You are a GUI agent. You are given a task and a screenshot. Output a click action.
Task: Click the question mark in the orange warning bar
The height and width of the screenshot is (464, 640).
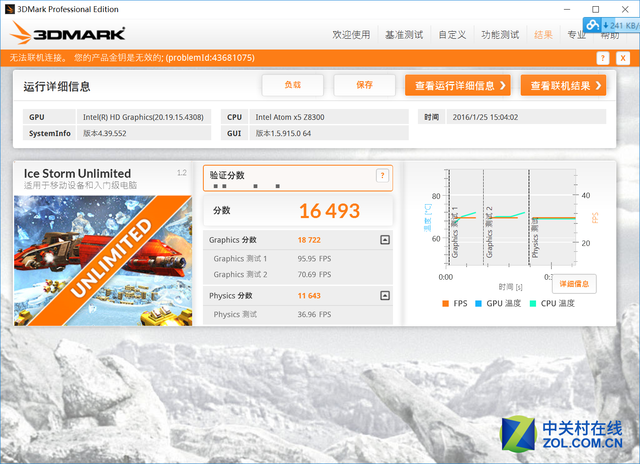[603, 58]
